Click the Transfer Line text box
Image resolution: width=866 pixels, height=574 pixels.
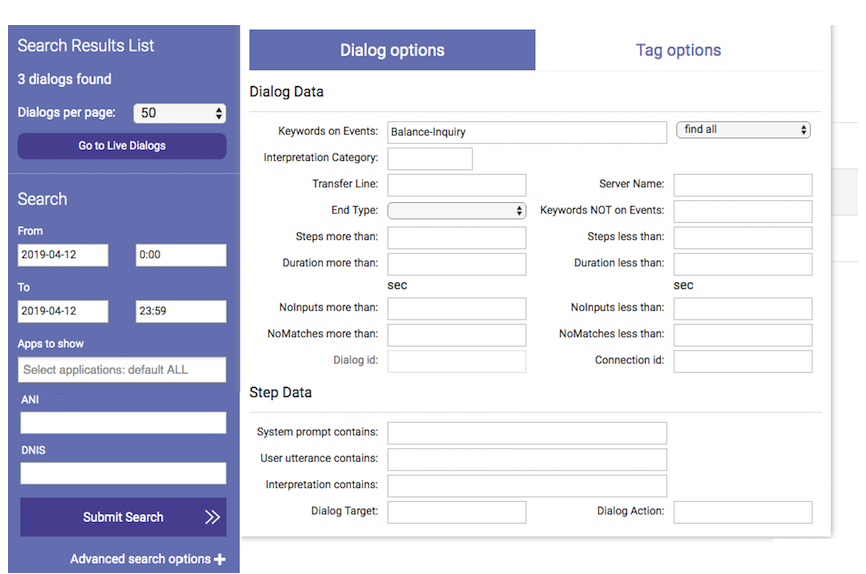coord(456,185)
